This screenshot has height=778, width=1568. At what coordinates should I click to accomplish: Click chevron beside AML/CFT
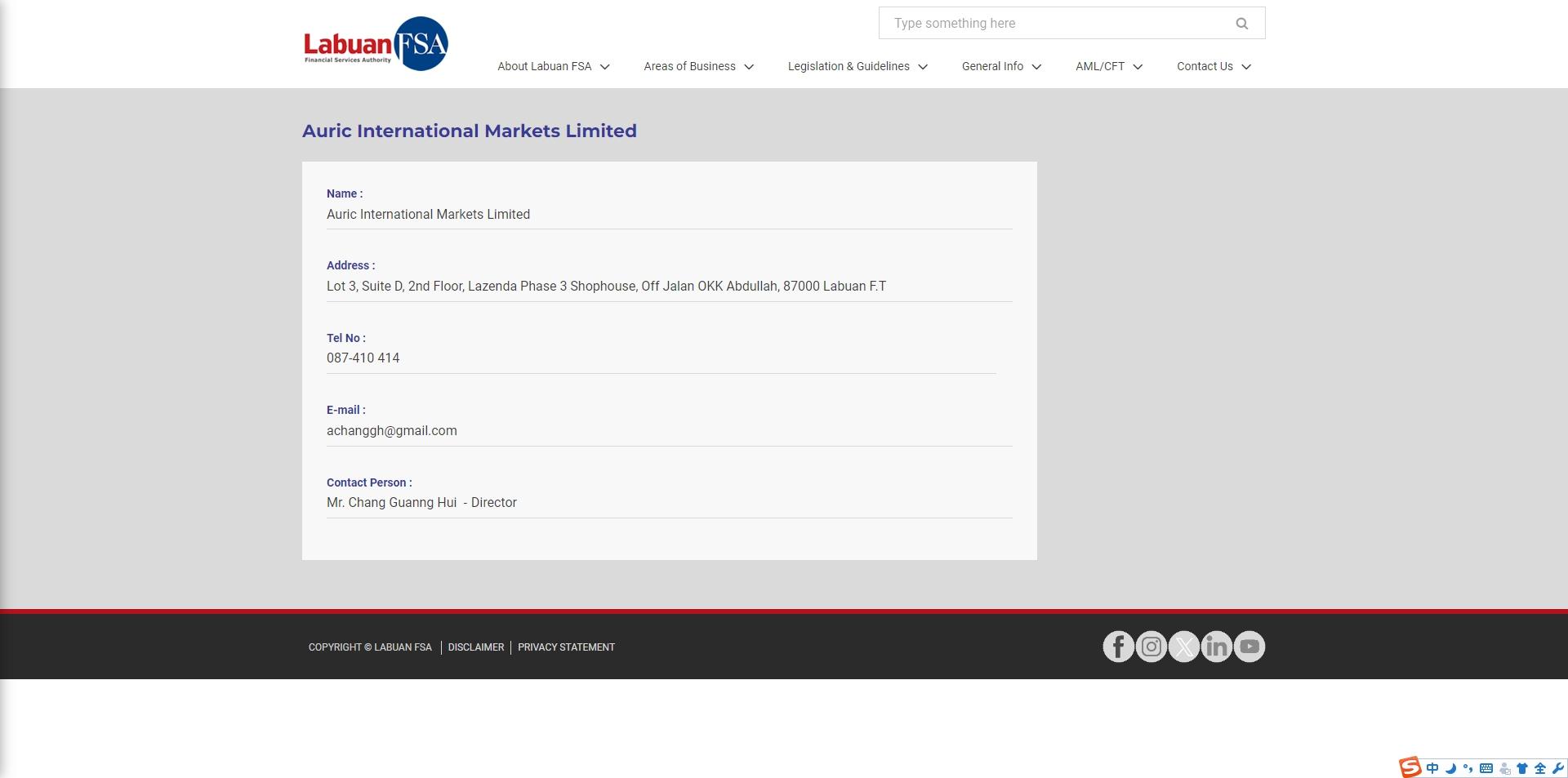[1138, 67]
